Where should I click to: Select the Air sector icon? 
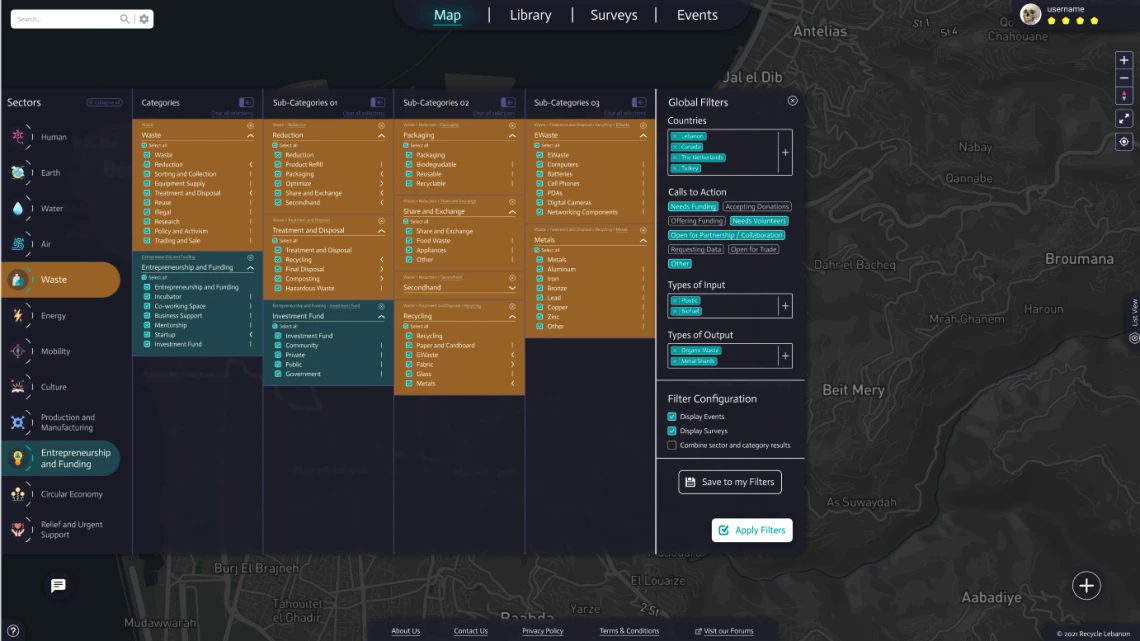18,243
